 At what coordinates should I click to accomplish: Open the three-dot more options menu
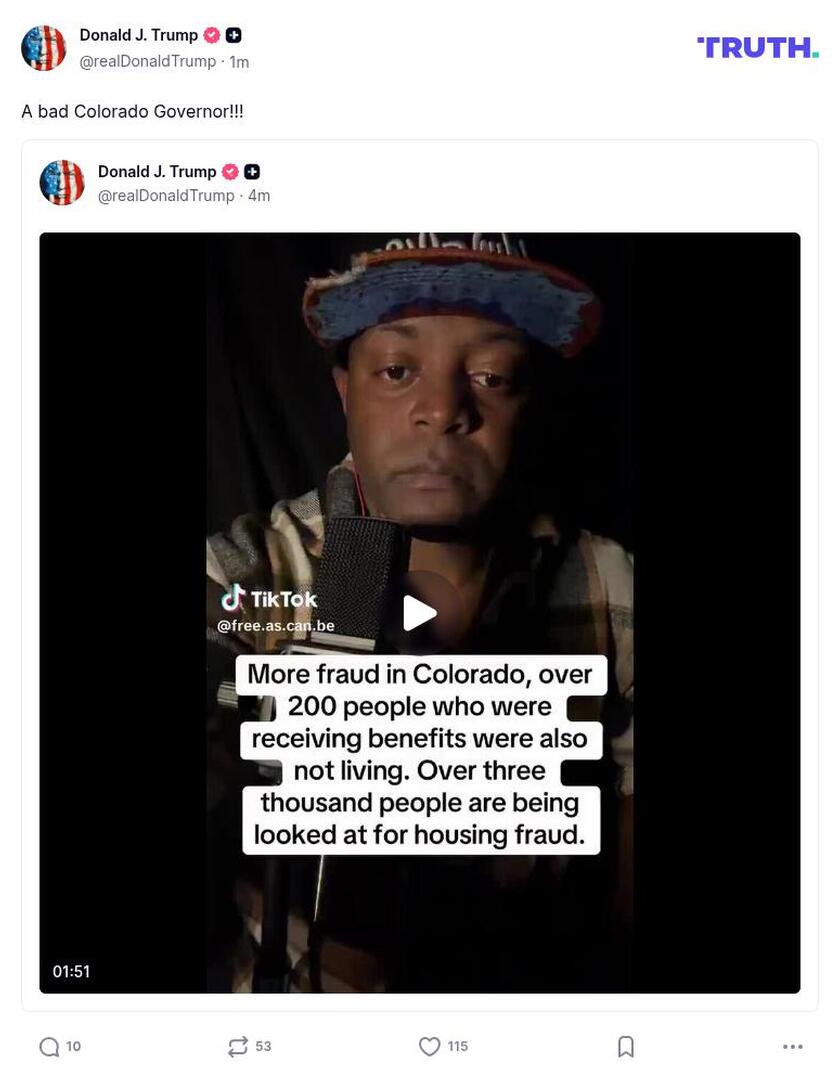tap(792, 1046)
